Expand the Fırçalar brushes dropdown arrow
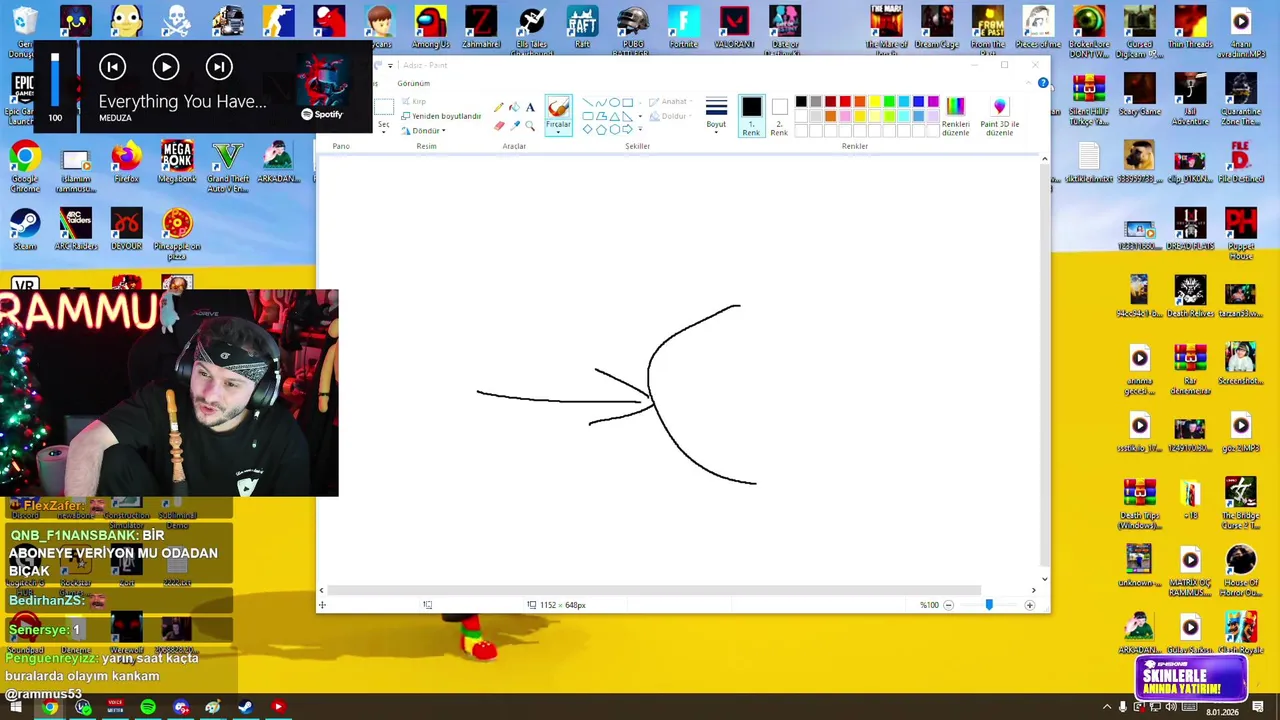This screenshot has height=720, width=1280. coord(558,131)
